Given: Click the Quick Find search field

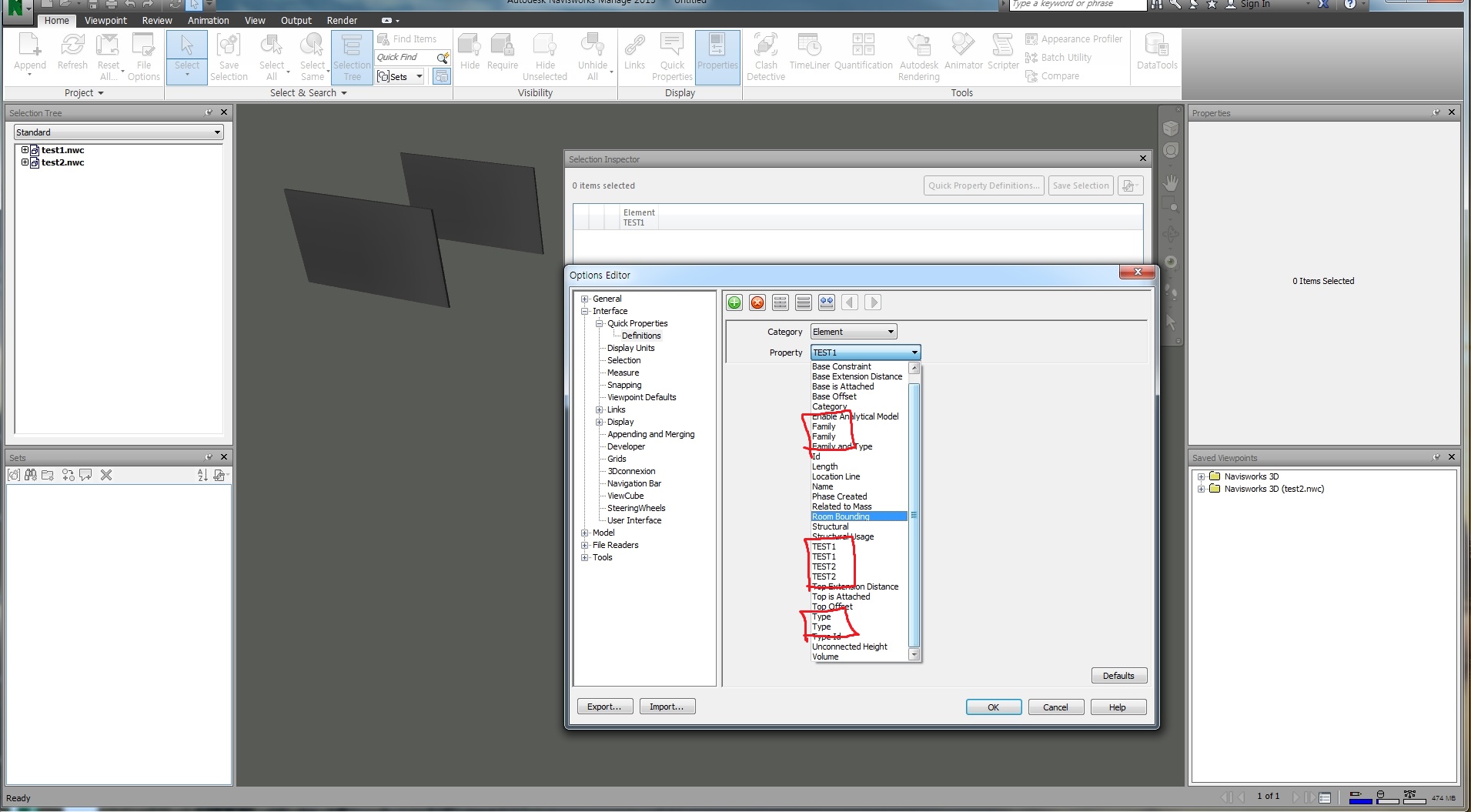Looking at the screenshot, I should 405,58.
